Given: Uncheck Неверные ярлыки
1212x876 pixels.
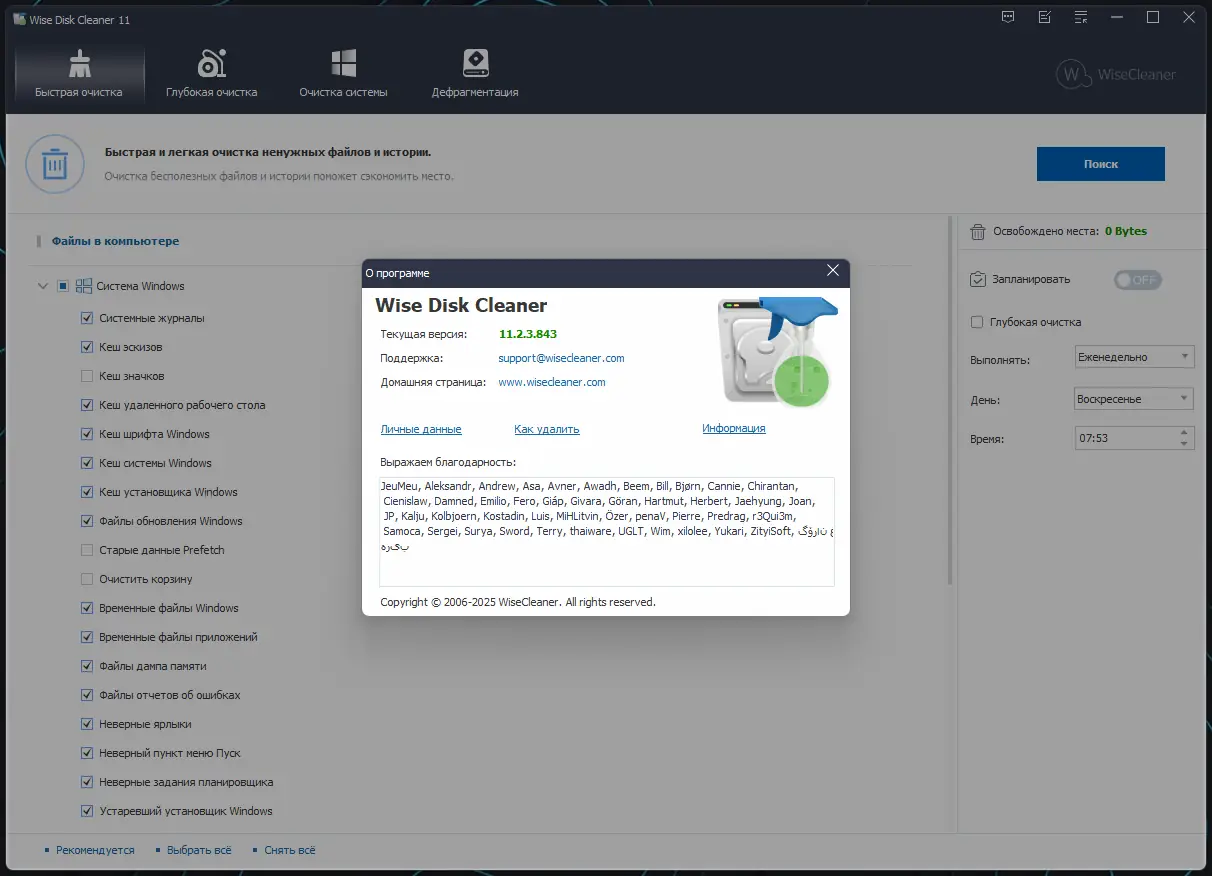Looking at the screenshot, I should (87, 724).
